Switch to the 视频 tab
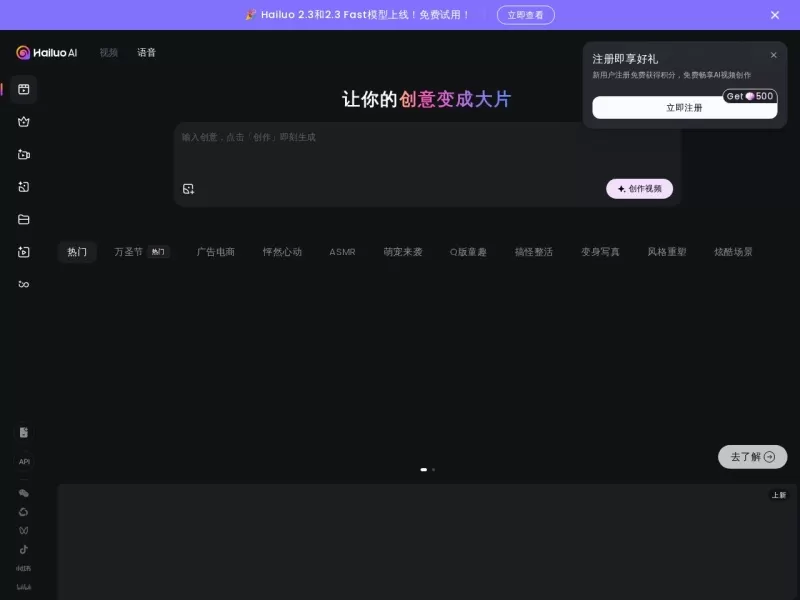The width and height of the screenshot is (800, 600). coord(109,52)
